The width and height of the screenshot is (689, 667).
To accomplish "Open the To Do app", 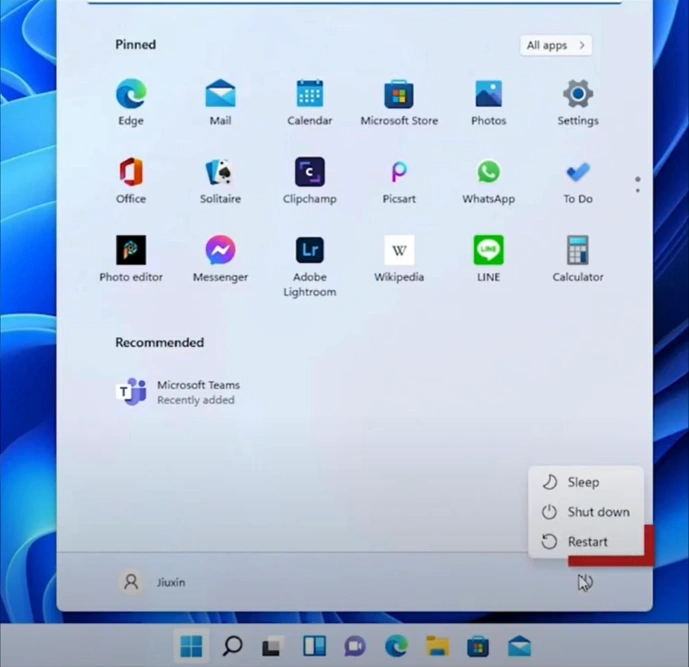I will (578, 180).
